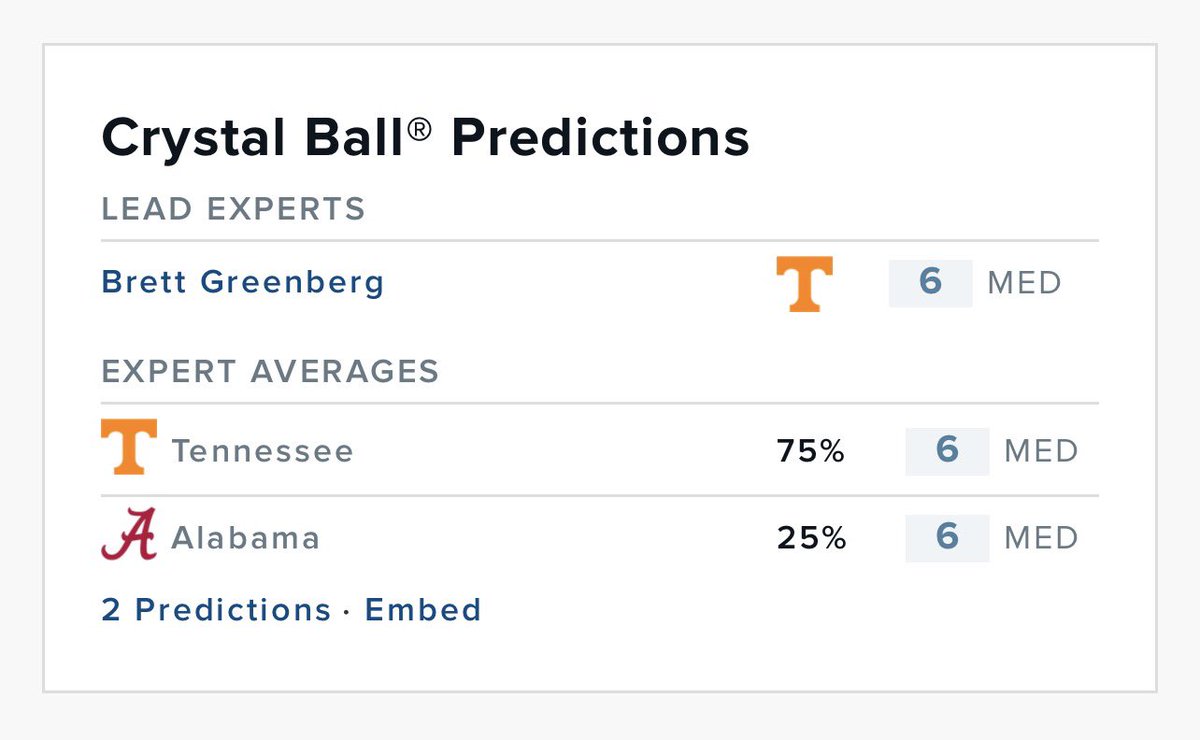Screen dimensions: 1200x740
Task: Click the 25% prediction percentage
Action: tap(811, 539)
